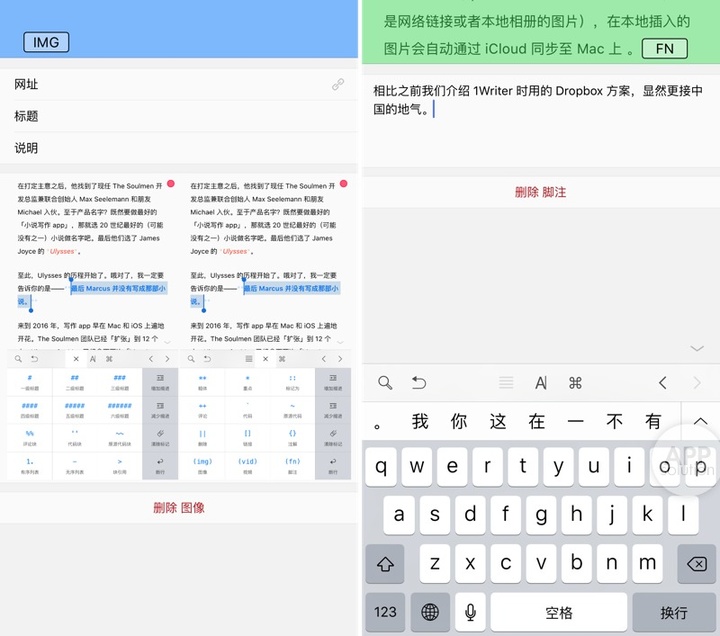Toggle the shift key on keyboard

(x=385, y=564)
